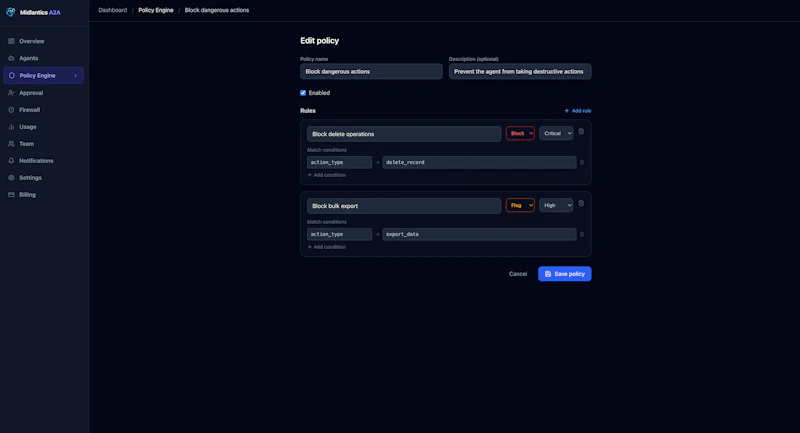
Task: Click the Midlantics A2A logo icon
Action: (x=11, y=12)
